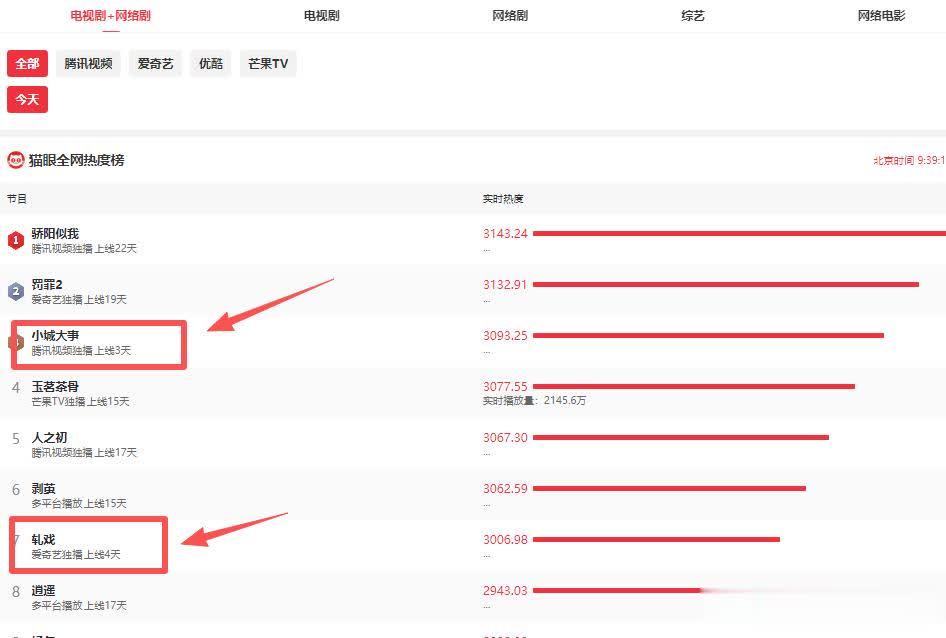Click the silver rank 2 badge
Image resolution: width=946 pixels, height=638 pixels.
[16, 291]
